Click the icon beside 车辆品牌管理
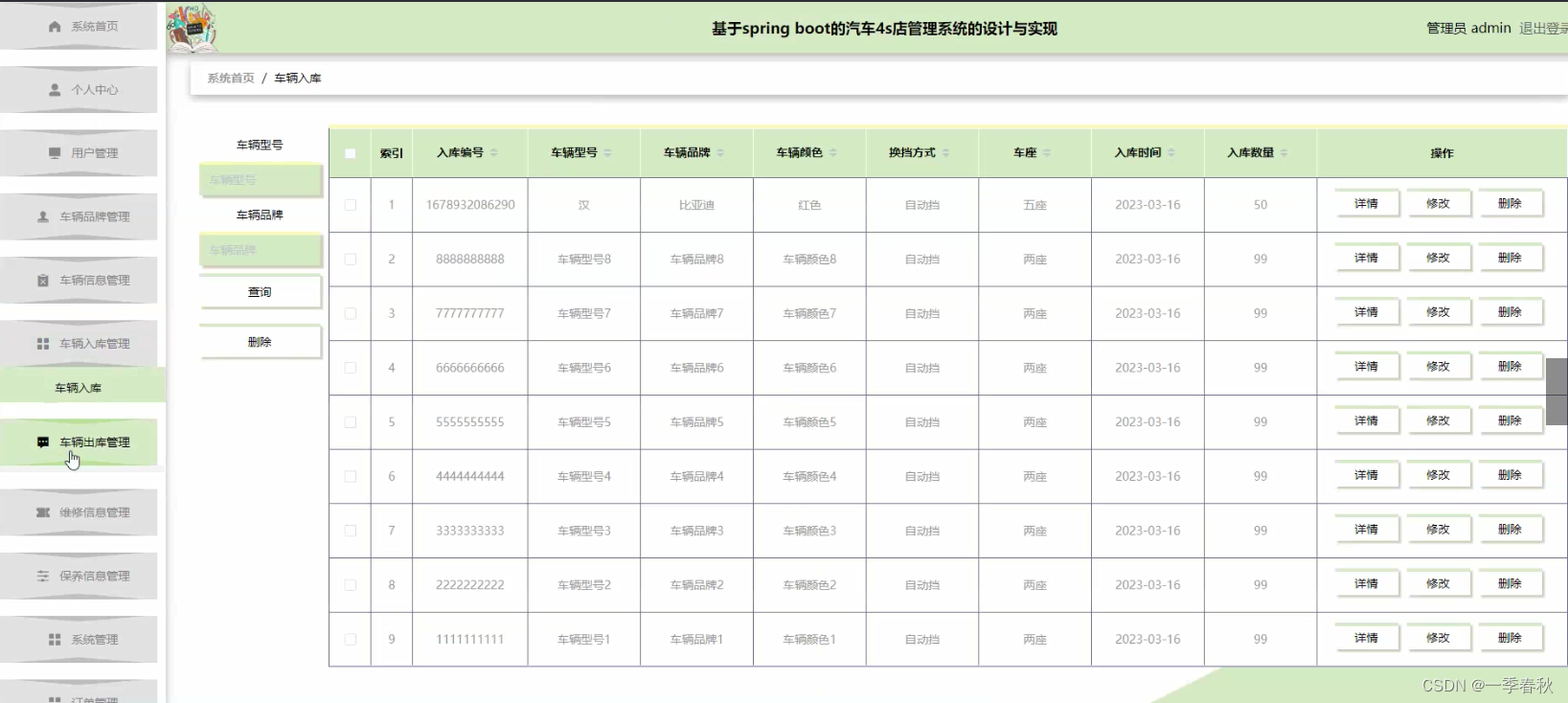Viewport: 1568px width, 703px height. click(x=43, y=217)
